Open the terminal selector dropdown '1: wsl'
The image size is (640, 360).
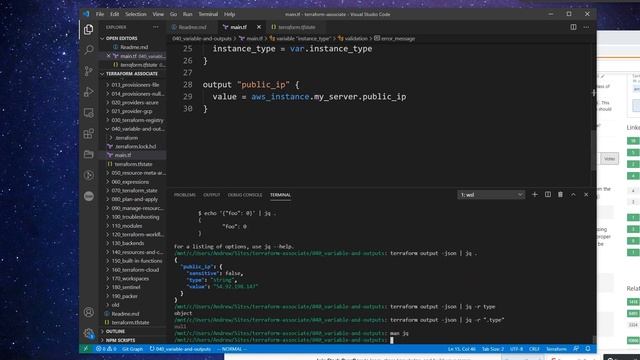click(491, 195)
